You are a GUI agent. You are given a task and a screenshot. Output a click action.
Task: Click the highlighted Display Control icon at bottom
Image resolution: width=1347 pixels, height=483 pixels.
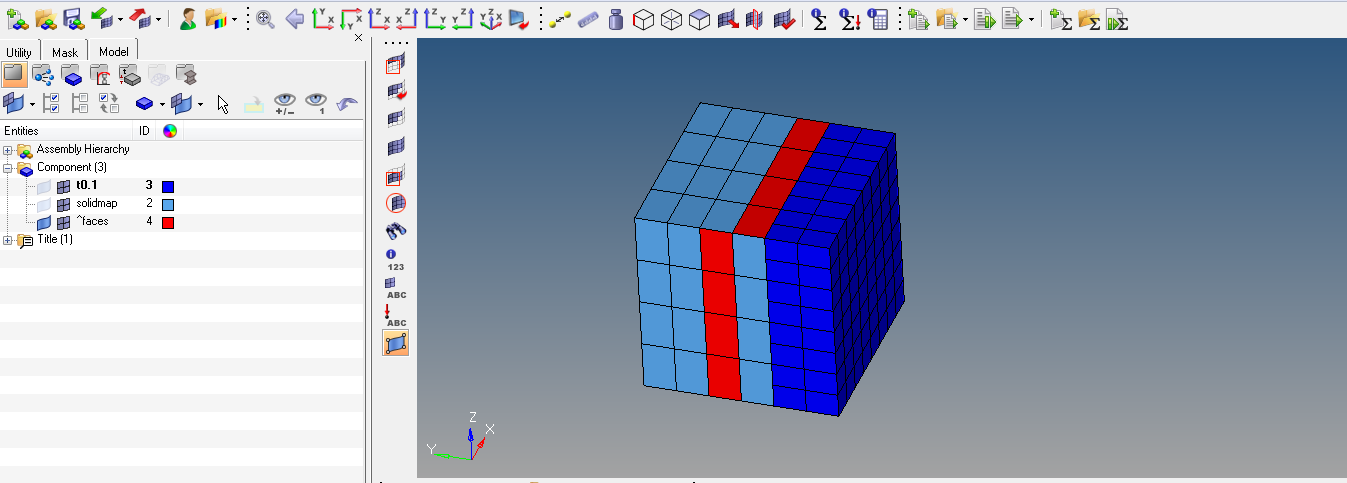[x=396, y=343]
